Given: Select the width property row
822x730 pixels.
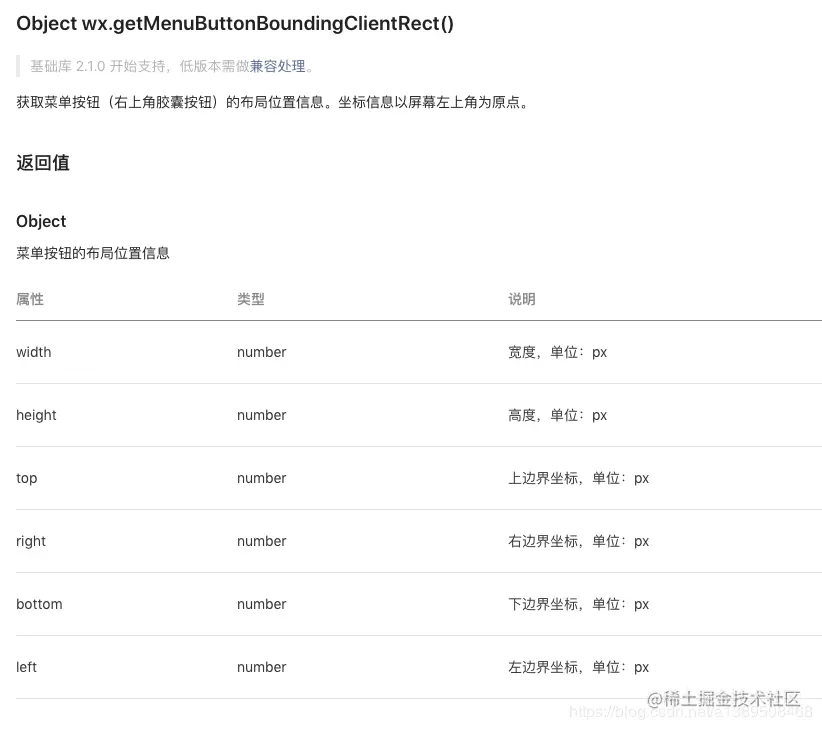Looking at the screenshot, I should tap(33, 352).
